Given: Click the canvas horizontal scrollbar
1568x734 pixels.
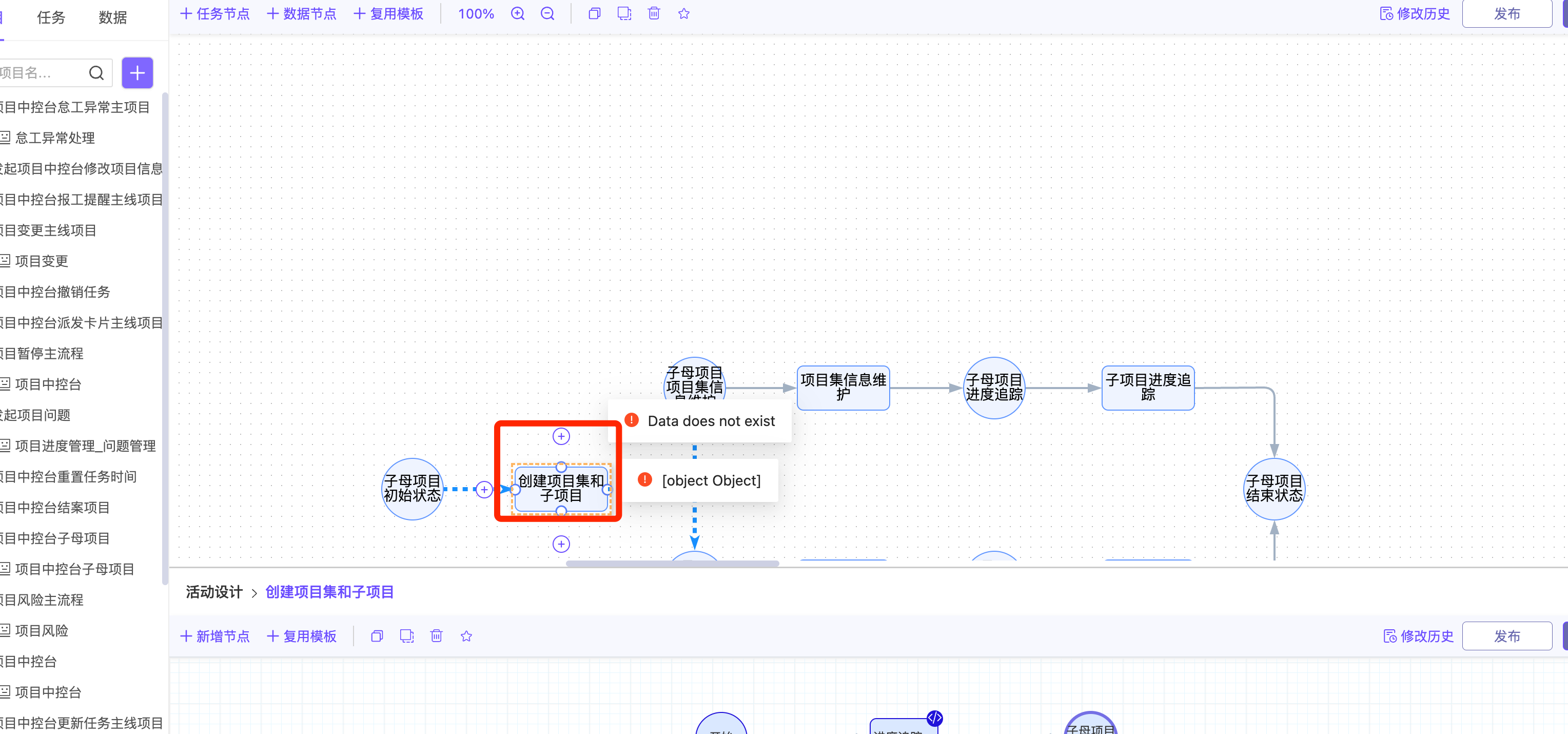Looking at the screenshot, I should [x=672, y=564].
